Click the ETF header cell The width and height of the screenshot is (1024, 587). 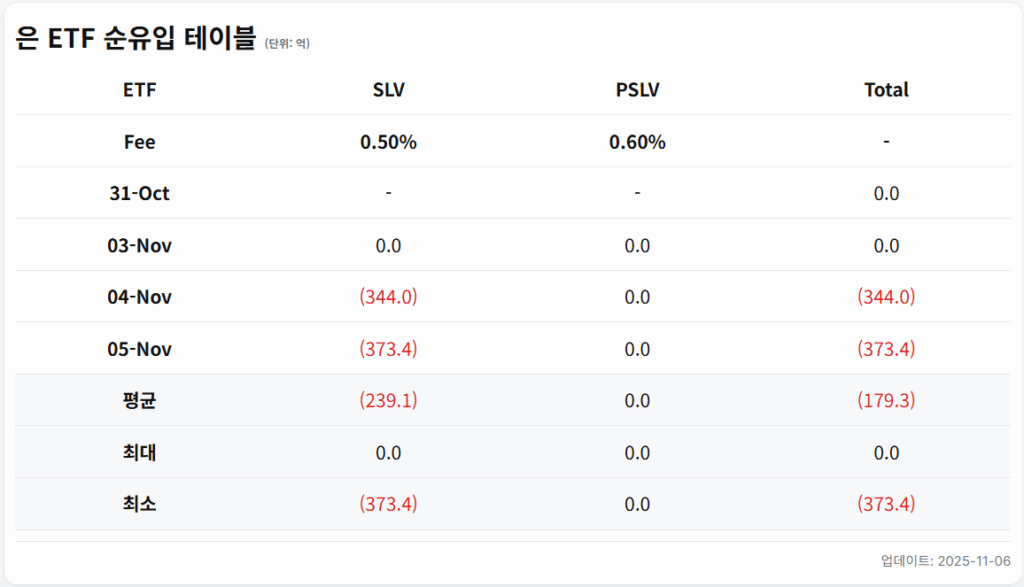[139, 90]
